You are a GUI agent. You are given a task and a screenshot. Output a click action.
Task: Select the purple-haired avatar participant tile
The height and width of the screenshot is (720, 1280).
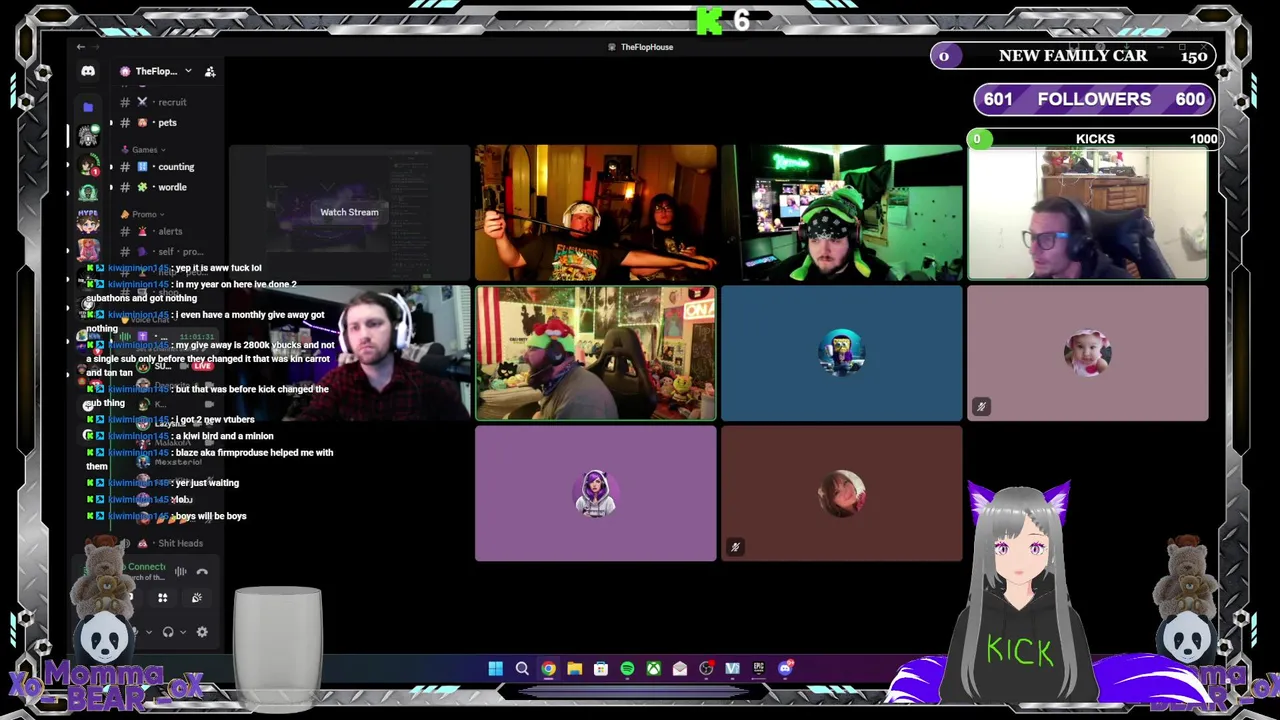[596, 493]
